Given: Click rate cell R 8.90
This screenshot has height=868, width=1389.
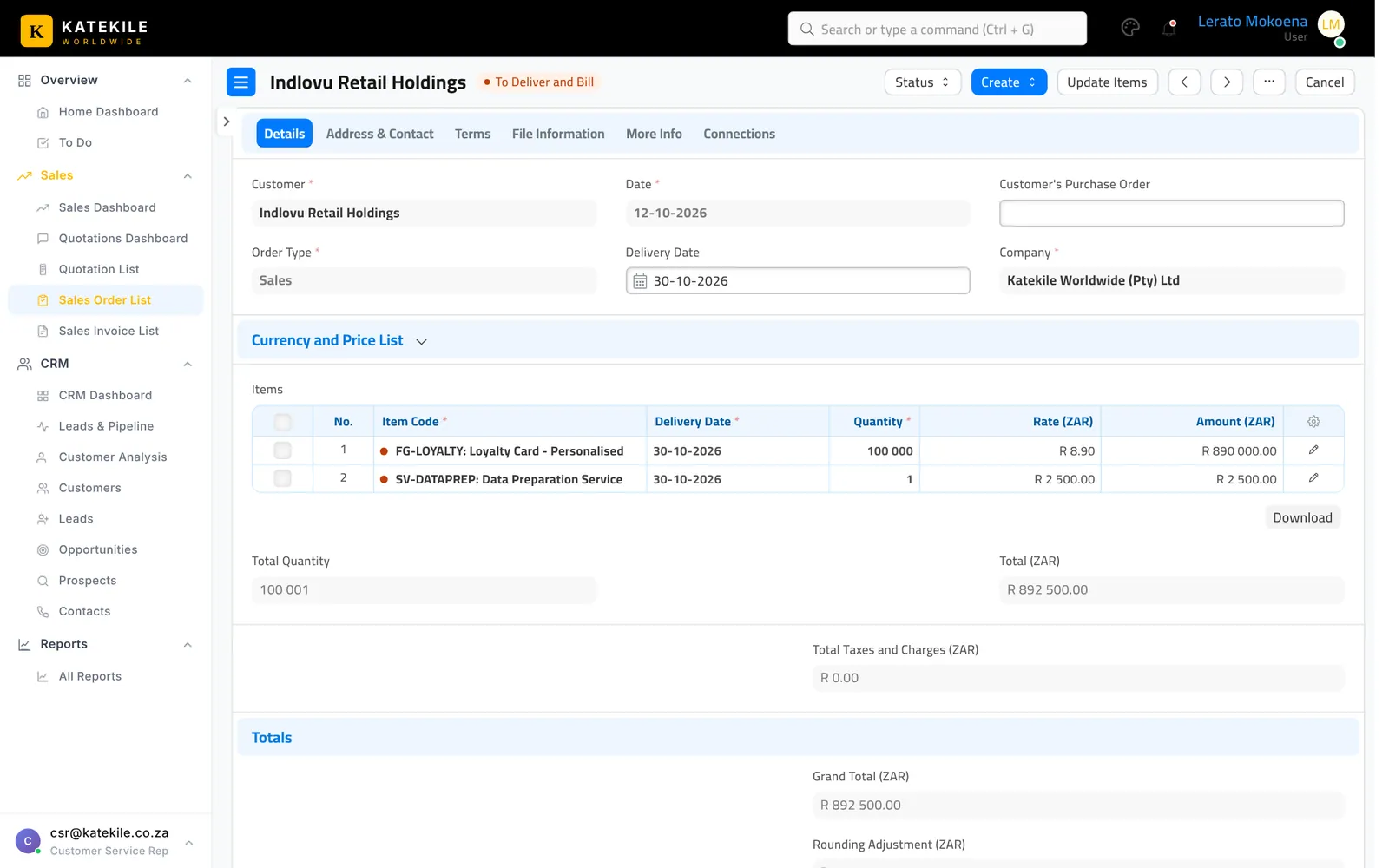Looking at the screenshot, I should (1010, 450).
